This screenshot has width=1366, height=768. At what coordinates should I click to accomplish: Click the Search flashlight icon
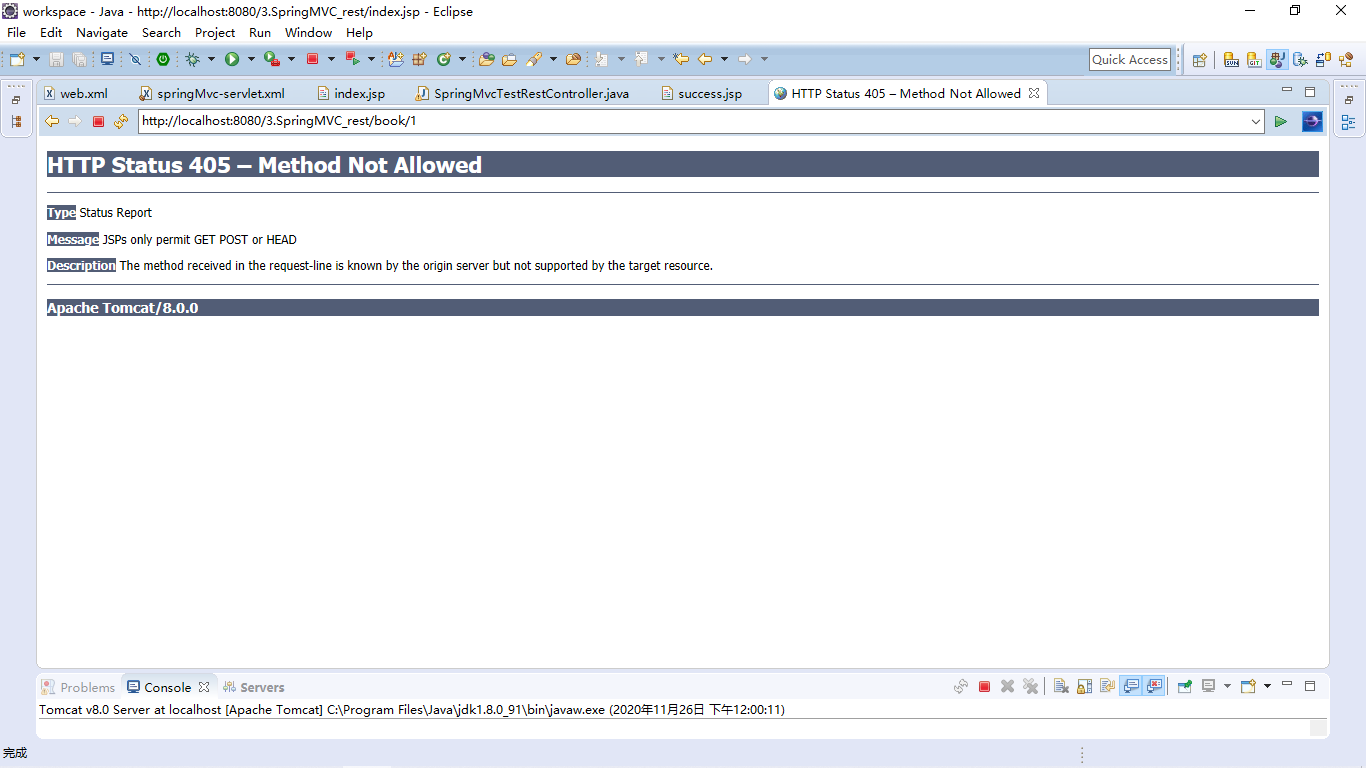534,60
